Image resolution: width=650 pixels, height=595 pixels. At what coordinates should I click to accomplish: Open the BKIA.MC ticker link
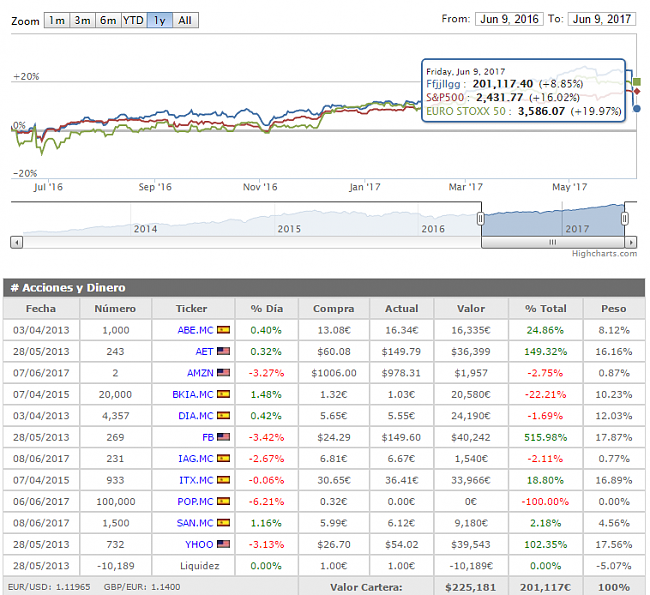pos(192,395)
